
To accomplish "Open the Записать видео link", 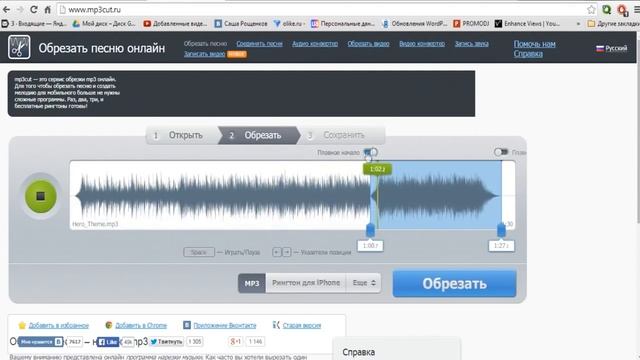I will [204, 54].
